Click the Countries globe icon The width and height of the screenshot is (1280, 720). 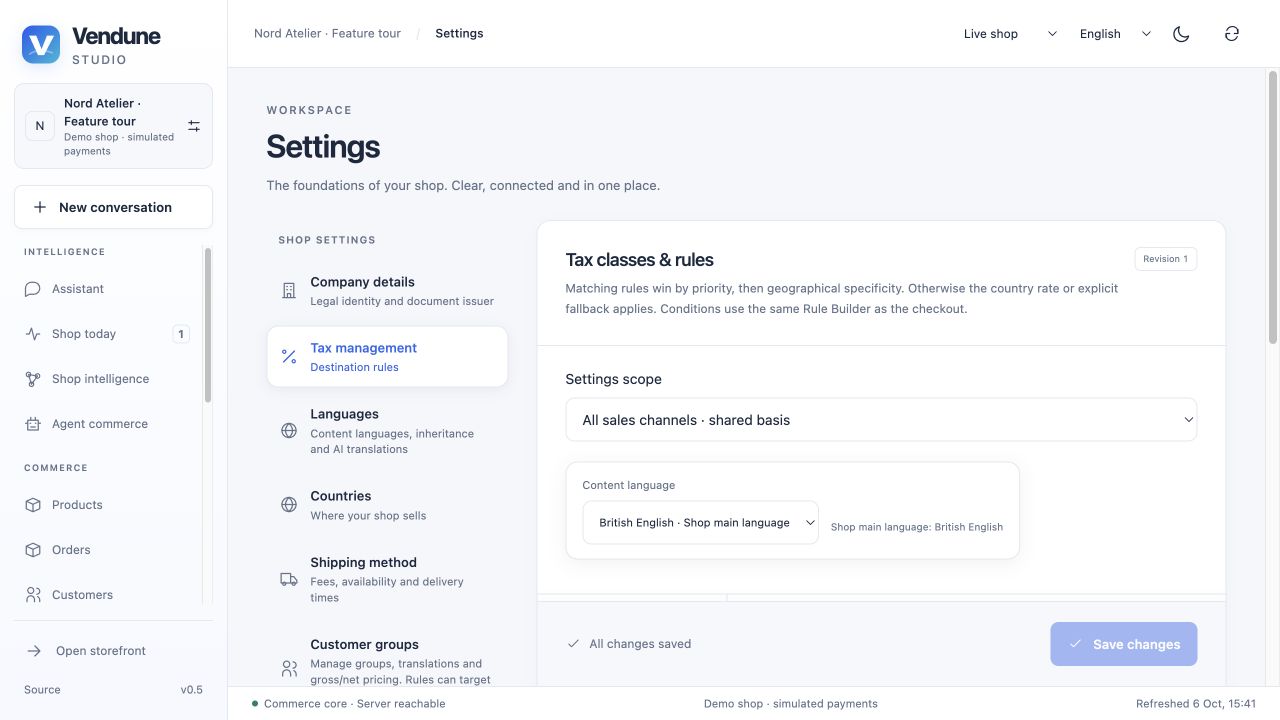(x=289, y=505)
